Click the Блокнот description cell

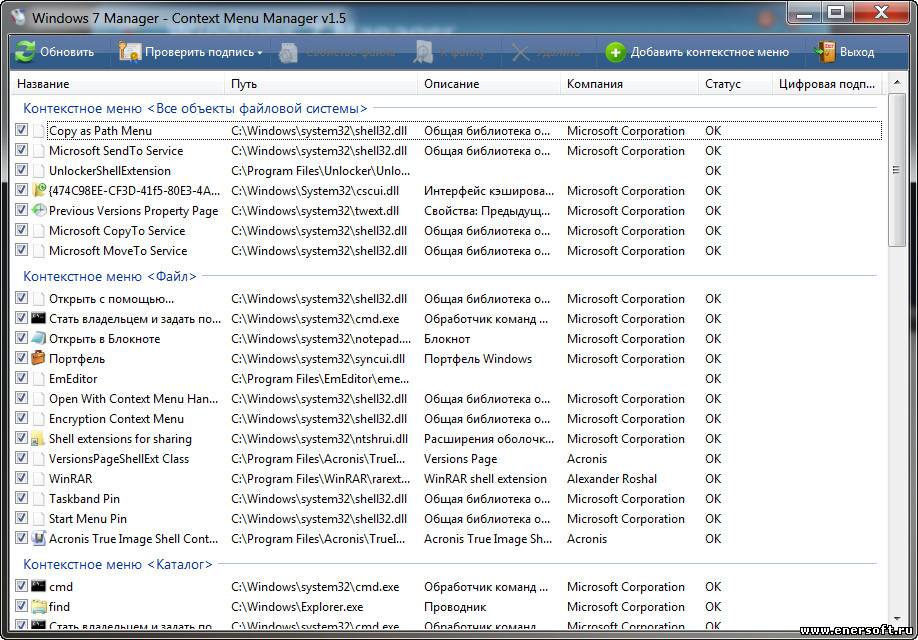click(x=447, y=338)
